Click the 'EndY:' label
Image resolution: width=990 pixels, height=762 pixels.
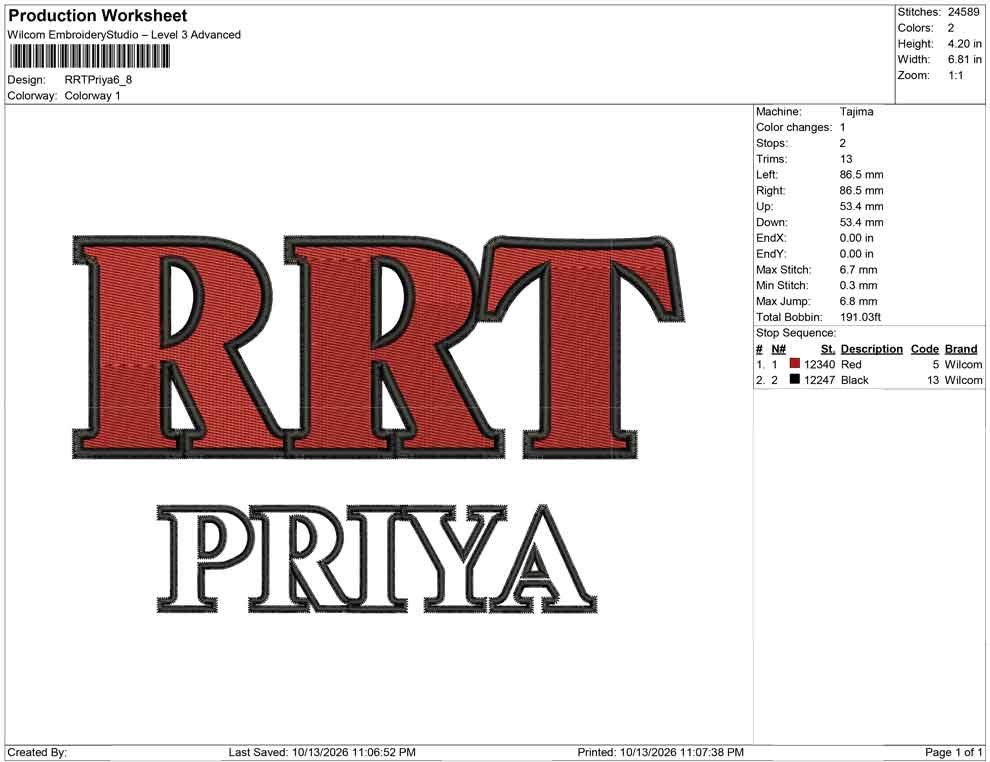click(x=771, y=254)
